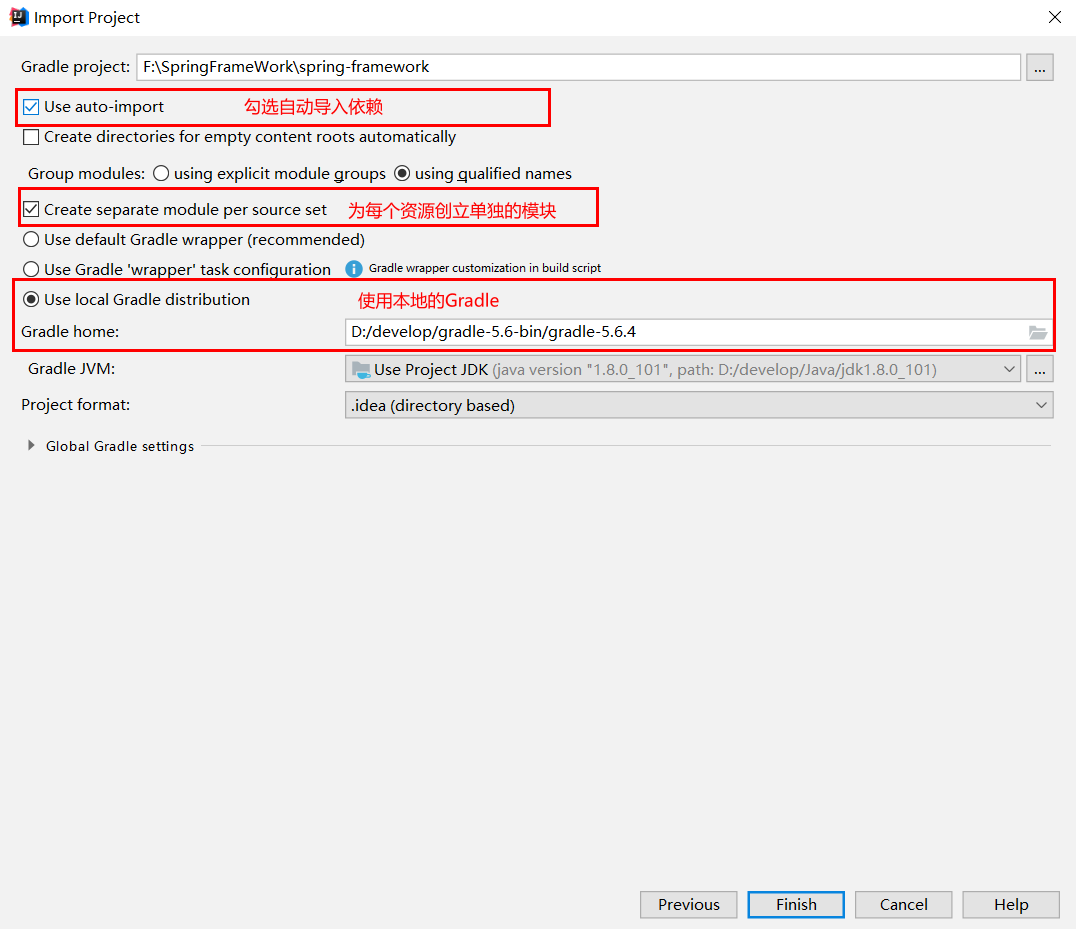The image size is (1076, 929).
Task: Open the Project format dropdown
Action: 699,405
